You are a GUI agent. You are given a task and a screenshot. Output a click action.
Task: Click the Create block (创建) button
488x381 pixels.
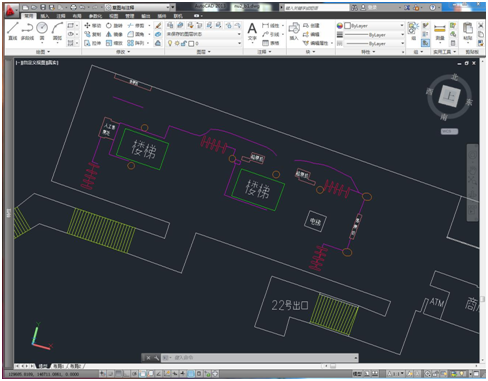point(311,25)
